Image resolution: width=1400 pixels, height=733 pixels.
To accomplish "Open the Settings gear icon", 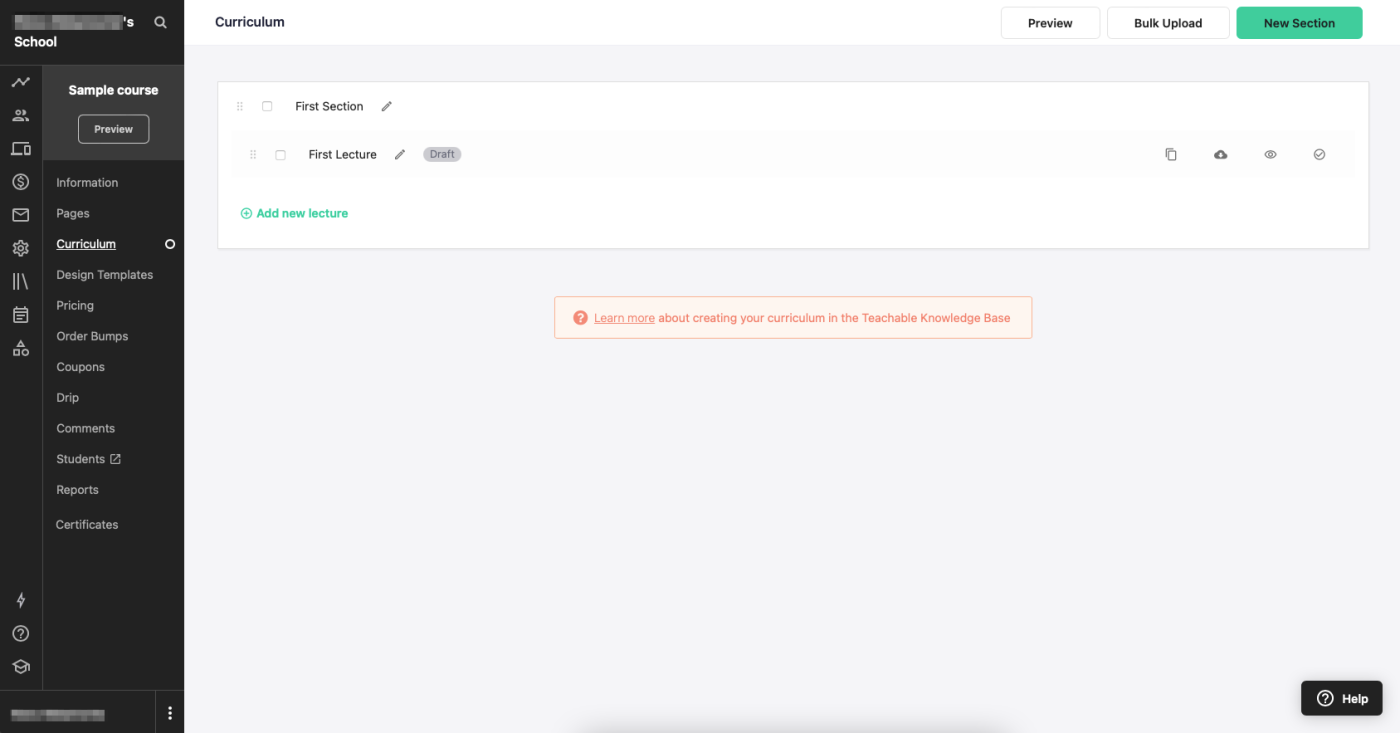I will pyautogui.click(x=20, y=249).
